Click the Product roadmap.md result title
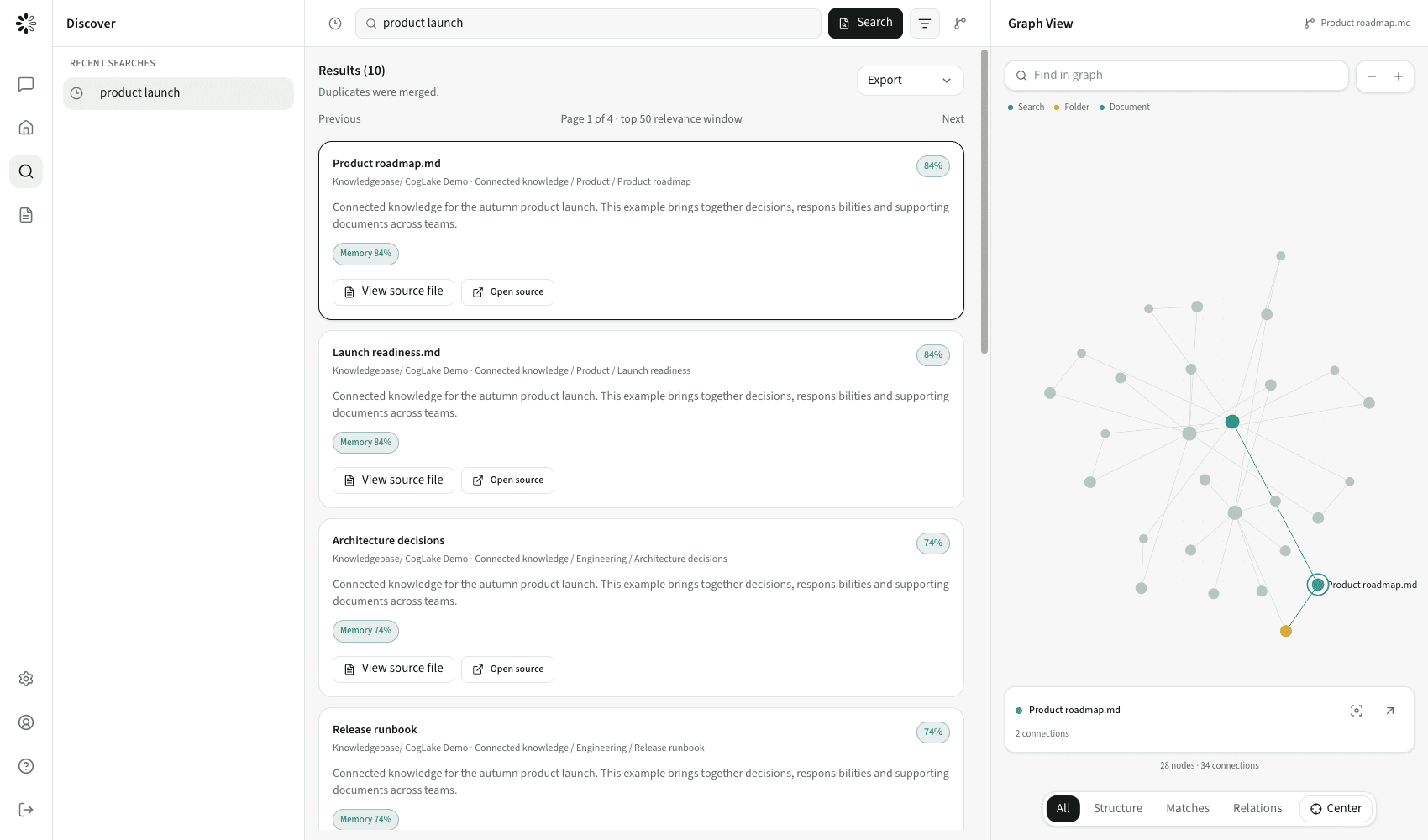1428x840 pixels. pos(386,164)
